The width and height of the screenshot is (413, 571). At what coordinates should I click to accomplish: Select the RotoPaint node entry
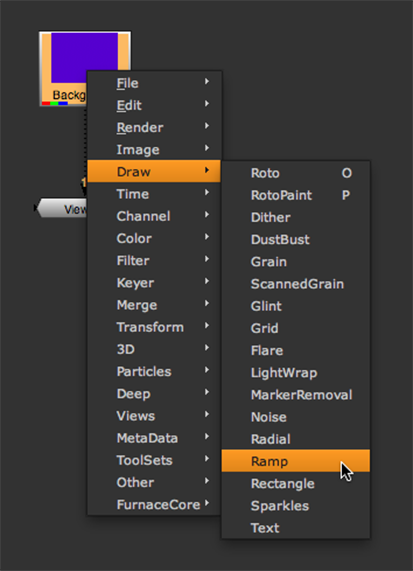[x=295, y=195]
